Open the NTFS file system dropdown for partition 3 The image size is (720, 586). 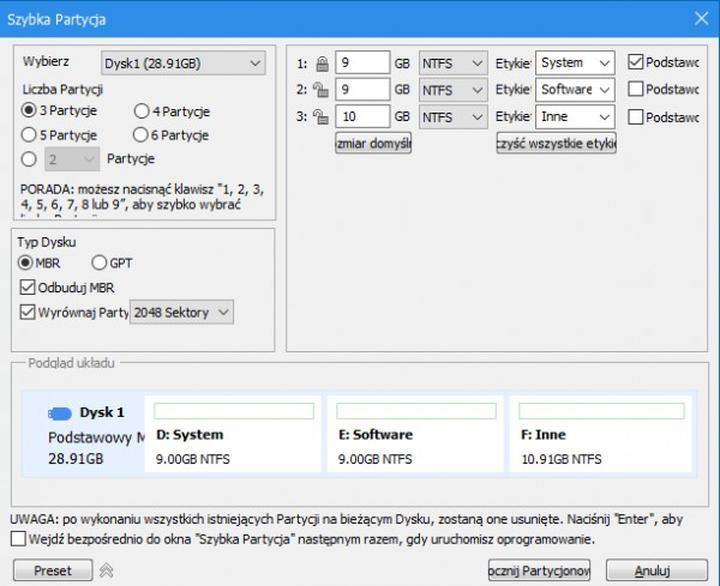coord(452,117)
